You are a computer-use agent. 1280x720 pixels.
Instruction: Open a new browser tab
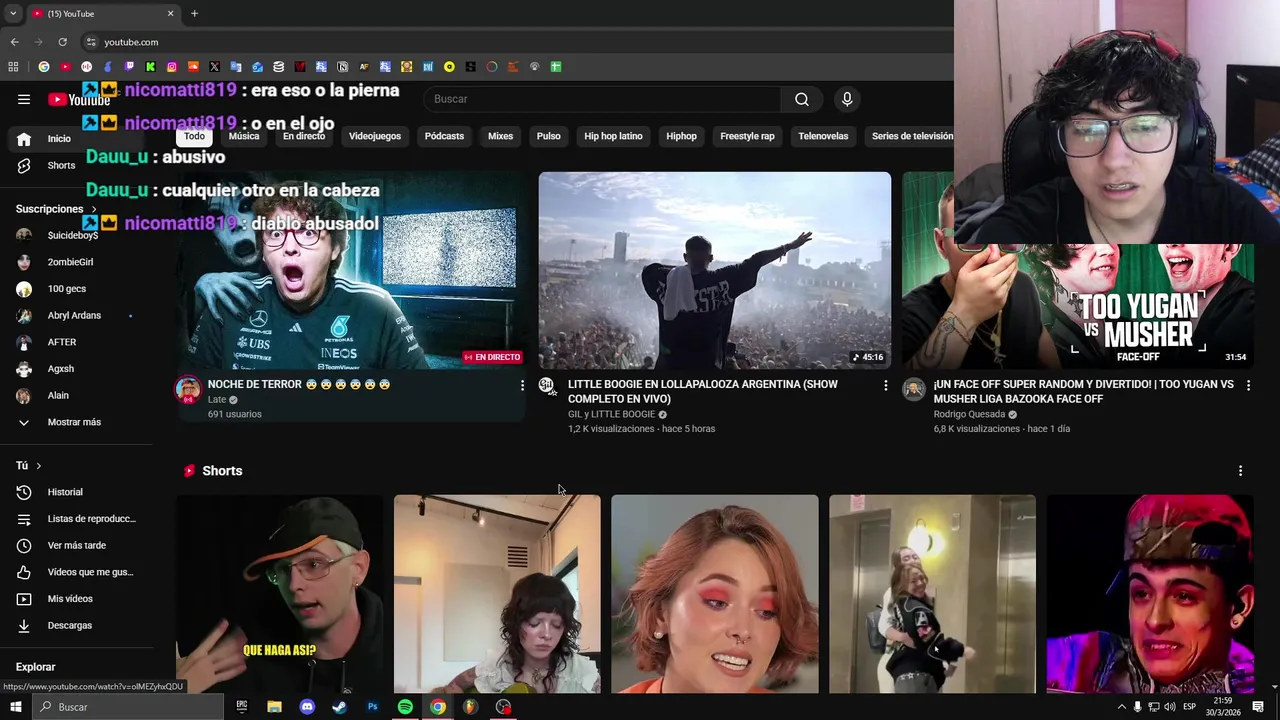194,13
